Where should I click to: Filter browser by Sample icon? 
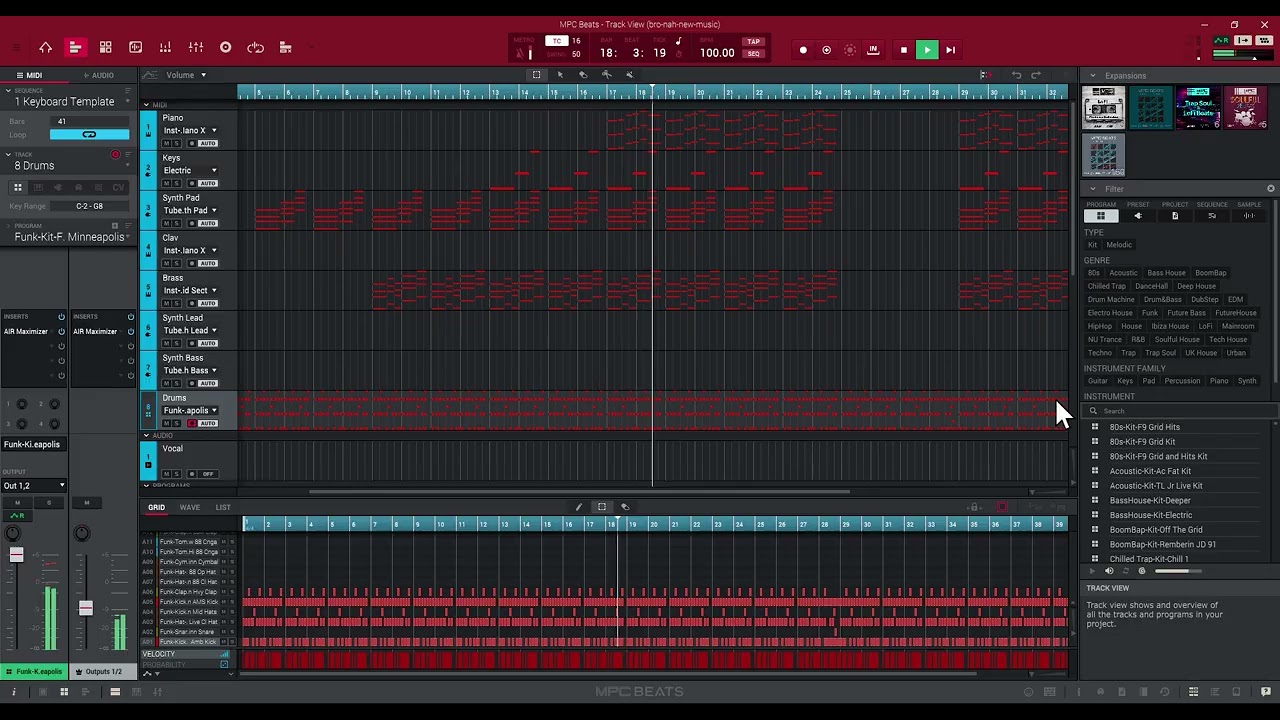pyautogui.click(x=1249, y=216)
